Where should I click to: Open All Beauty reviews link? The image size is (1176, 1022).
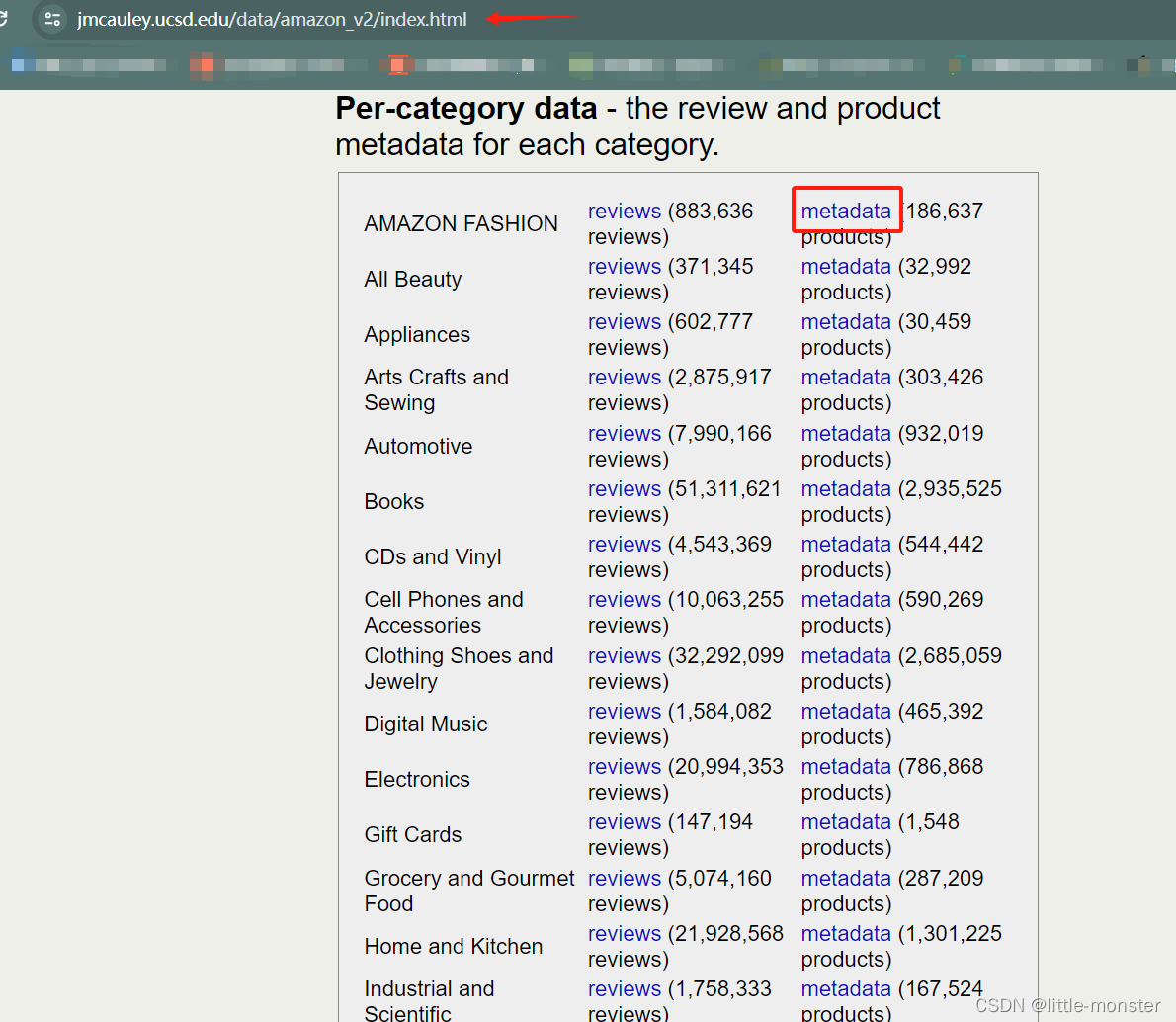[x=624, y=267]
